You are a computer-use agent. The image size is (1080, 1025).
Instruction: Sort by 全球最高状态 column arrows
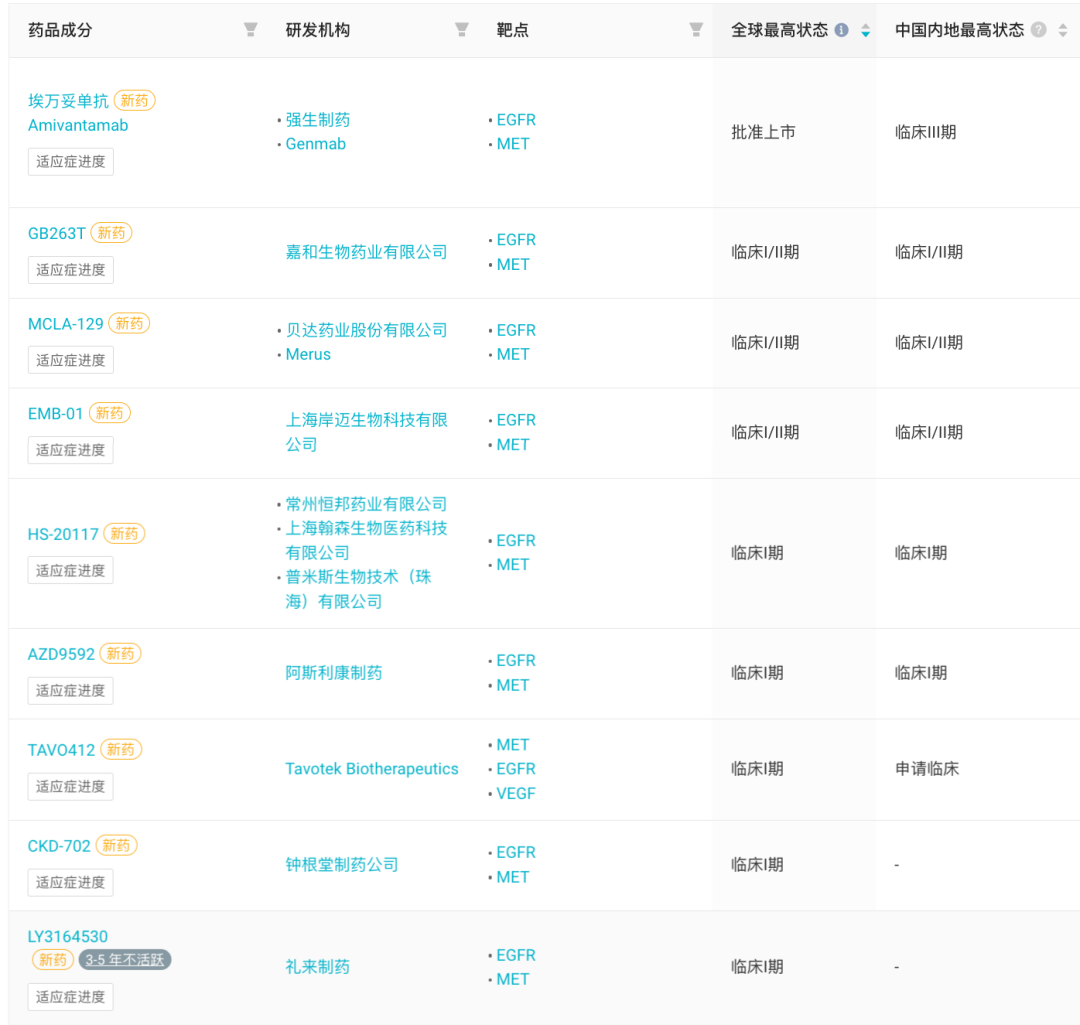click(866, 30)
